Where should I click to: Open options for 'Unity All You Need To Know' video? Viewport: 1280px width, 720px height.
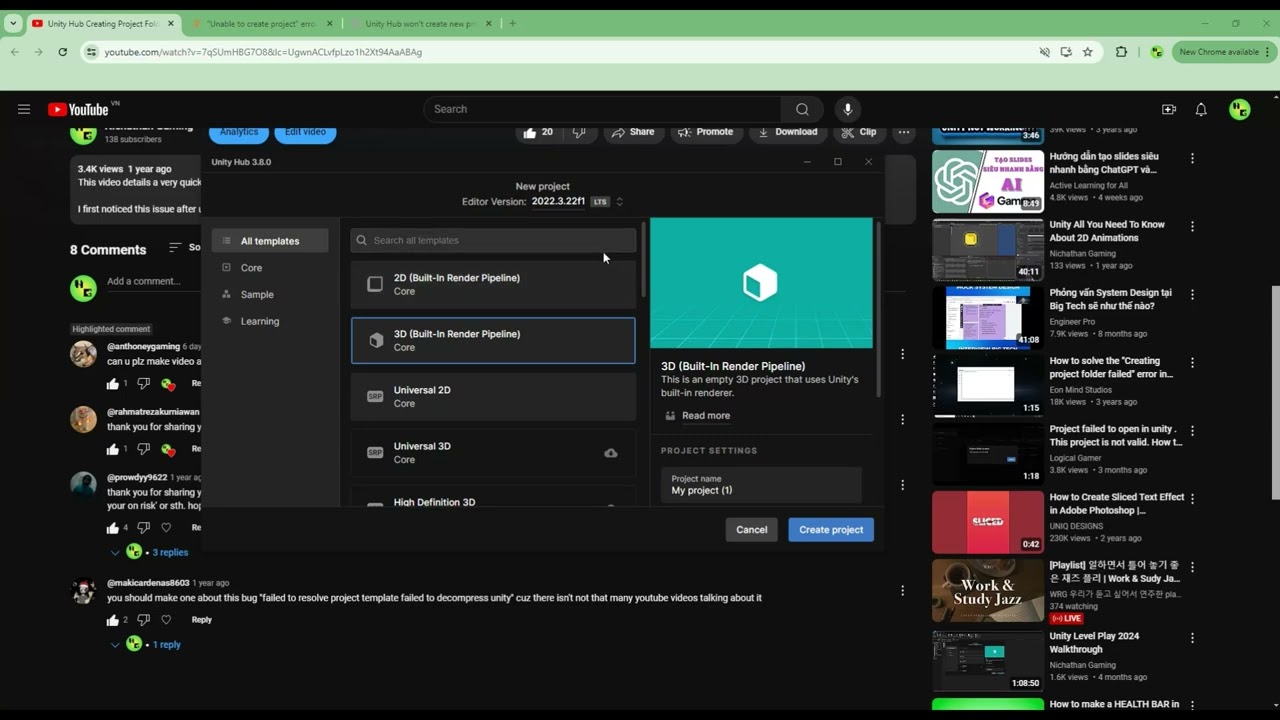[x=1192, y=227]
